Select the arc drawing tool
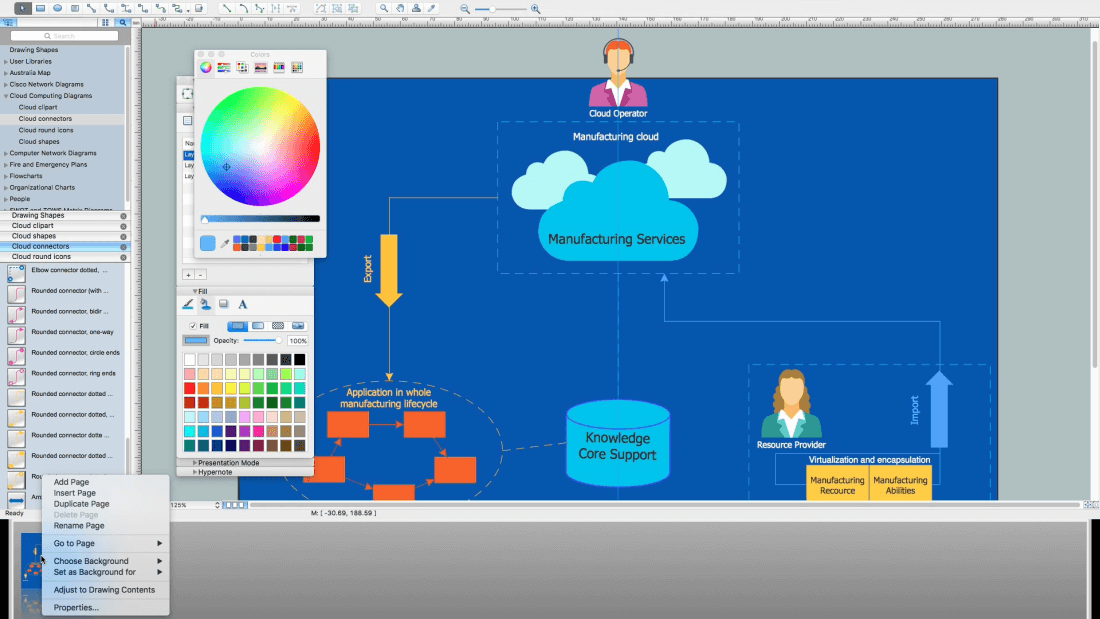The height and width of the screenshot is (619, 1100). click(x=243, y=8)
